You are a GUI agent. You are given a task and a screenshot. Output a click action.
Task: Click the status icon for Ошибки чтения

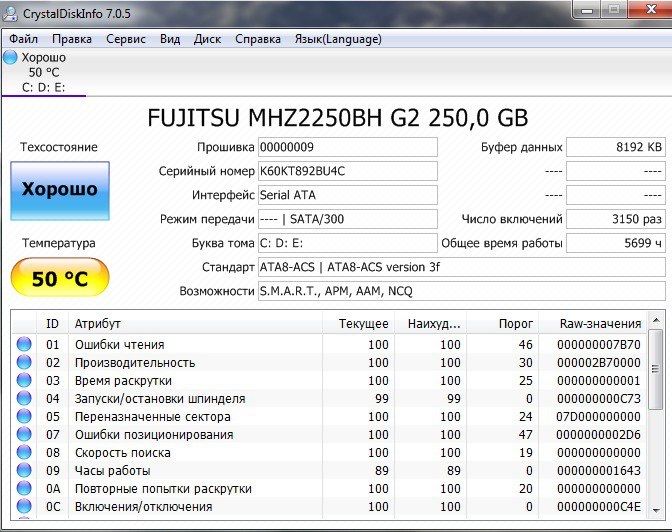pyautogui.click(x=24, y=344)
